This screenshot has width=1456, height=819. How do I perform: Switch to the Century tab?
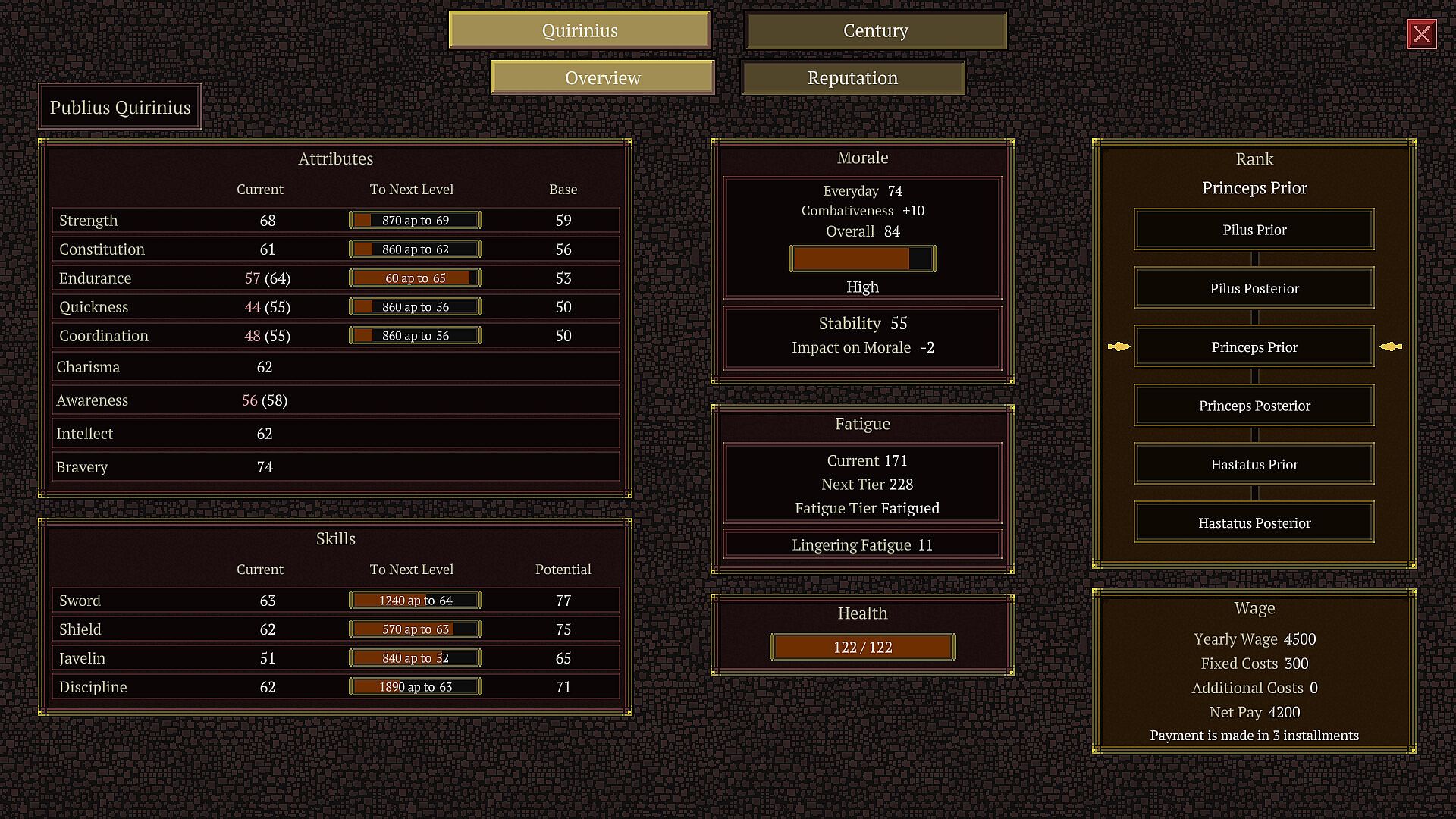click(x=875, y=30)
